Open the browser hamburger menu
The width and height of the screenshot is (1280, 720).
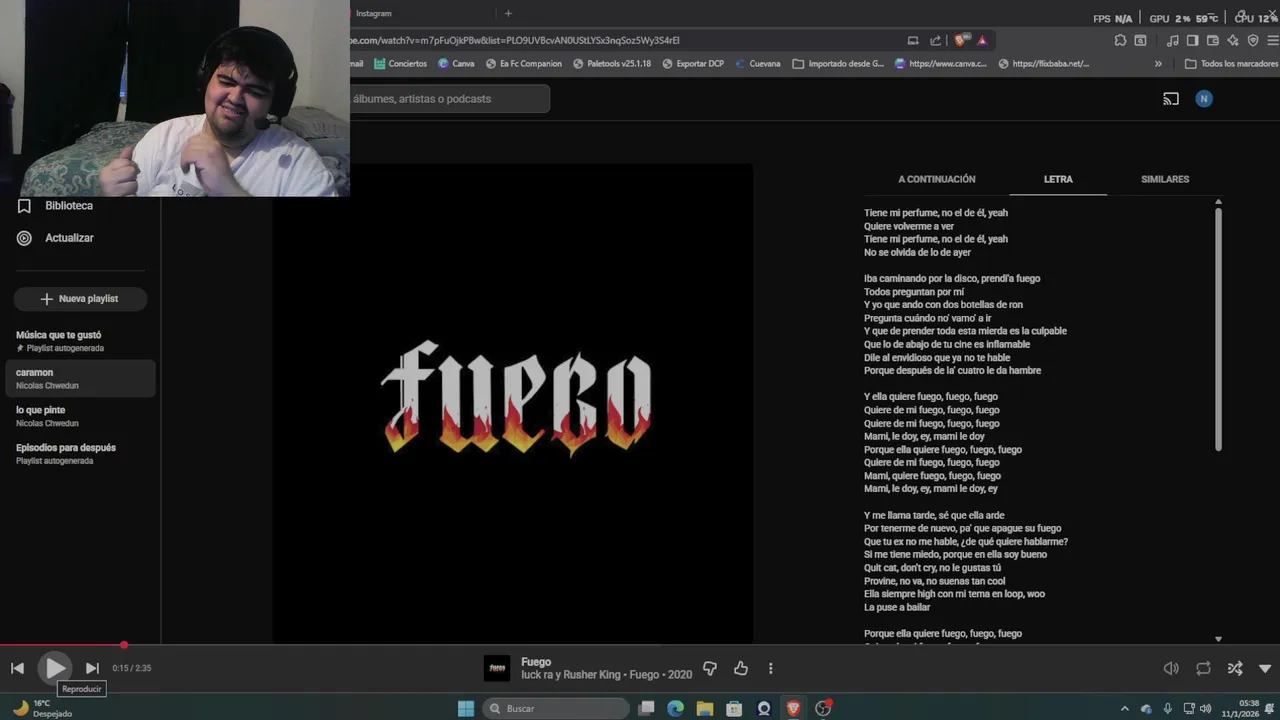pos(1271,40)
